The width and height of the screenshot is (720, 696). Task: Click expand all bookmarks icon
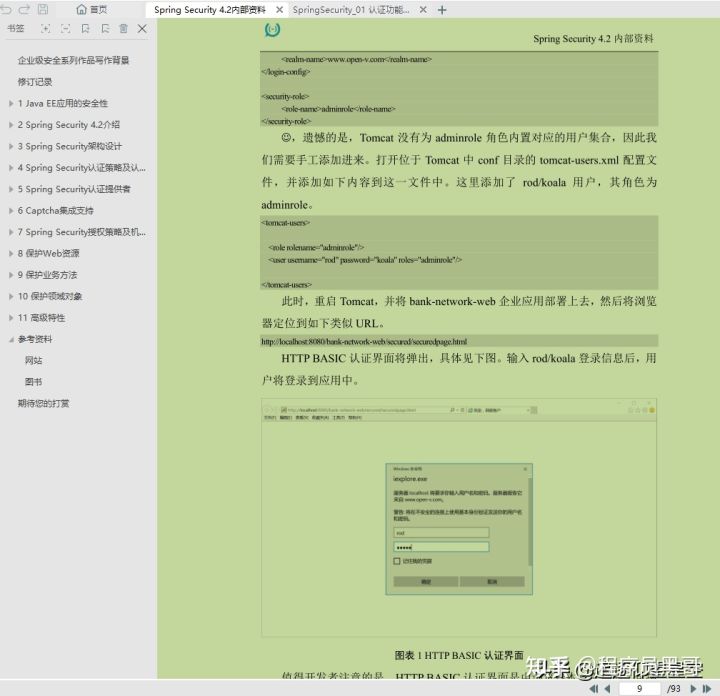pos(45,28)
